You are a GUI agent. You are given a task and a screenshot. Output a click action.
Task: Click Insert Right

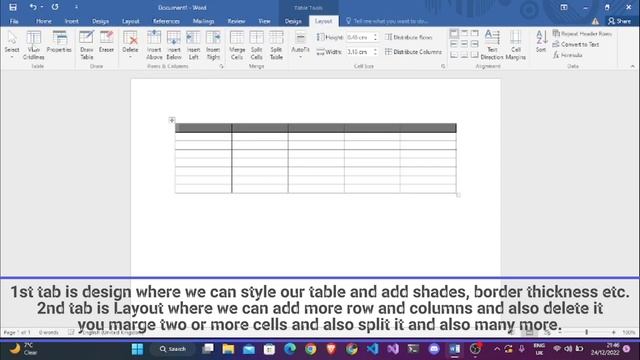coord(213,45)
